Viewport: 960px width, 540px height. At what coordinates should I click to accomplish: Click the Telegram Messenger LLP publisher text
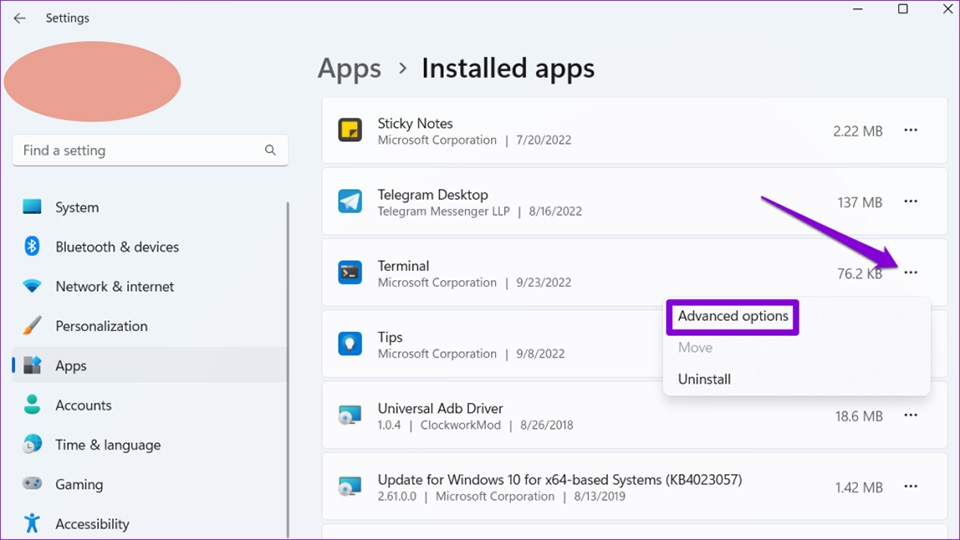point(443,211)
